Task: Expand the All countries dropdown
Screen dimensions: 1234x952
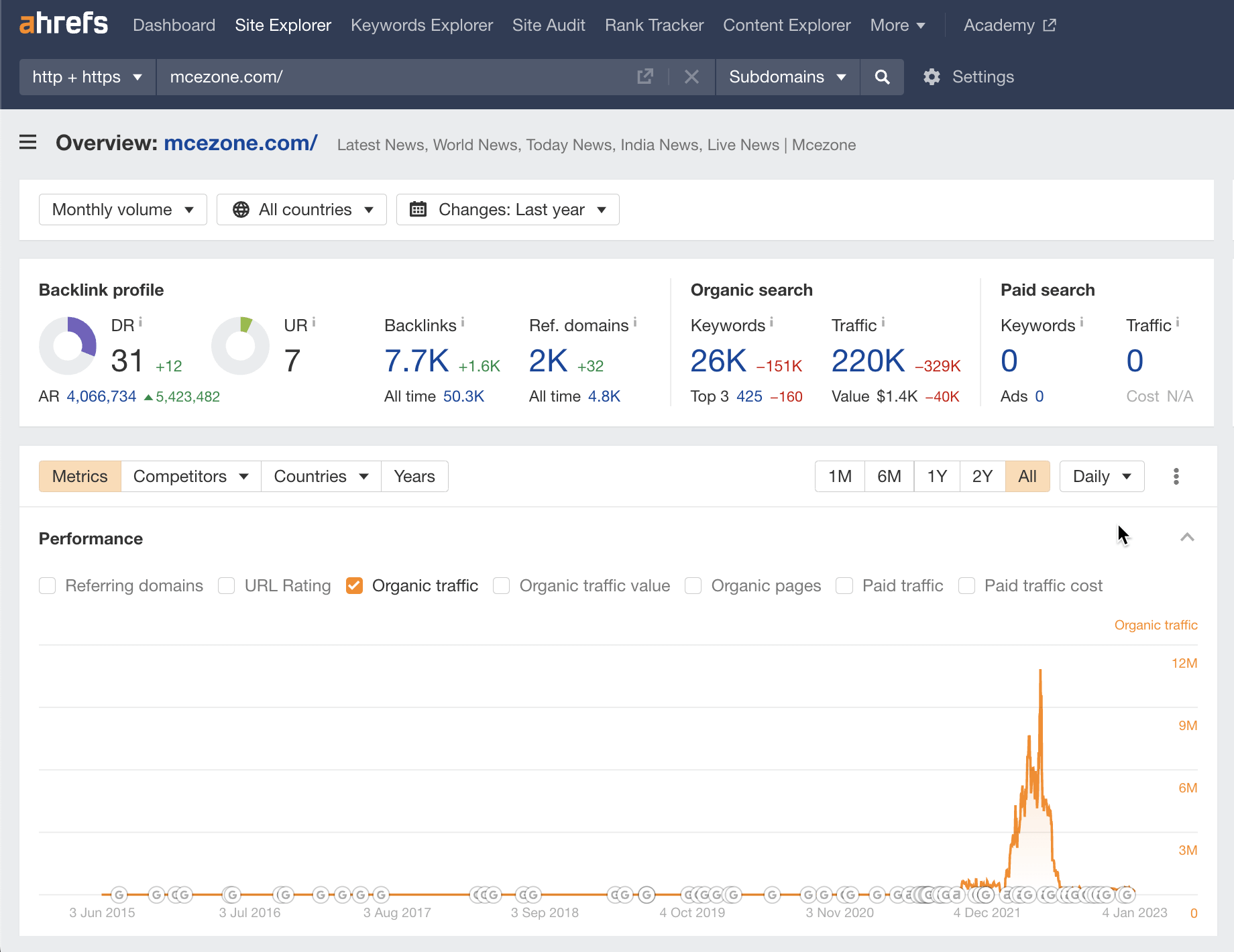Action: click(302, 210)
